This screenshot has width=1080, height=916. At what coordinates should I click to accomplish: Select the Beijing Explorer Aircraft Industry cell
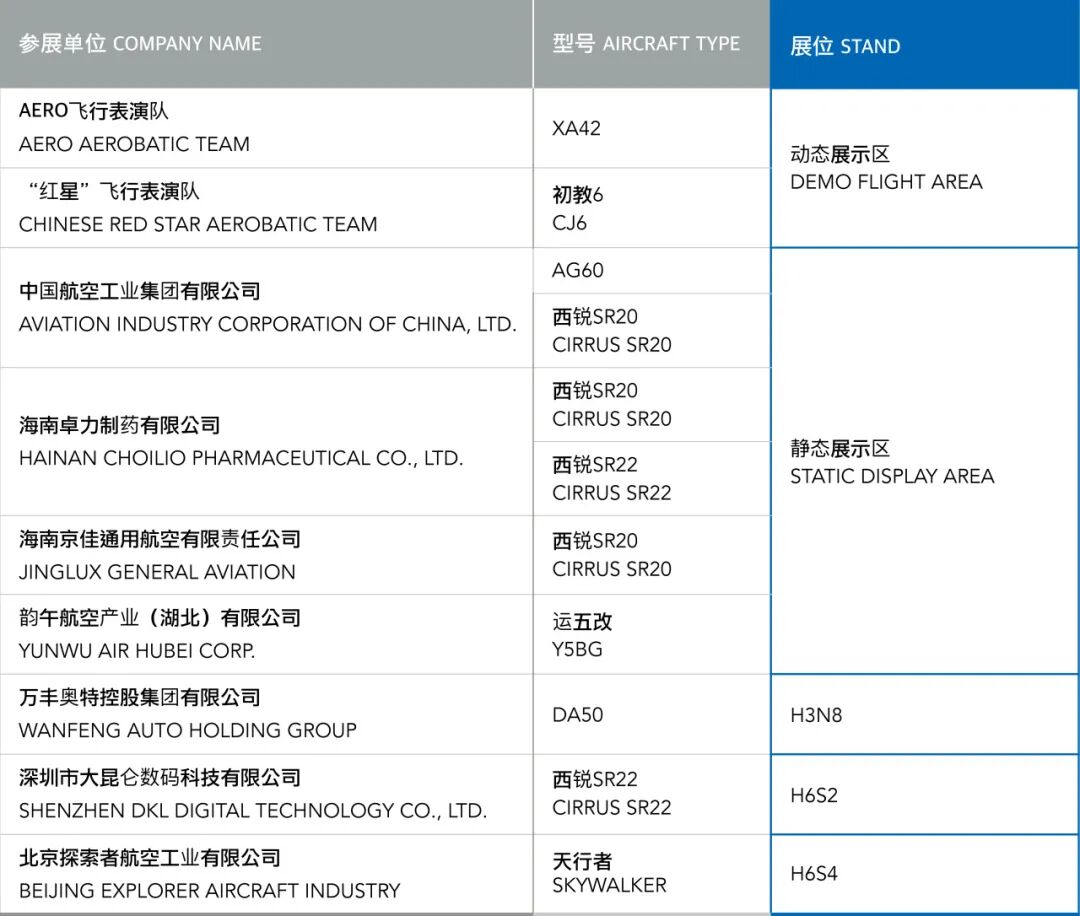[266, 874]
